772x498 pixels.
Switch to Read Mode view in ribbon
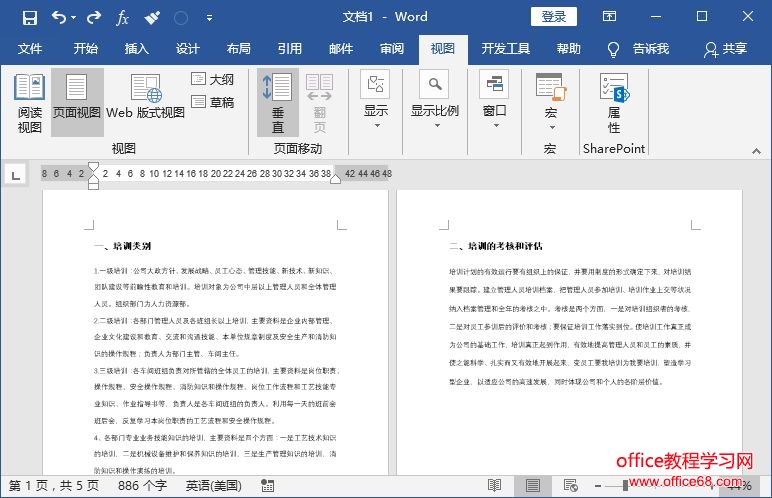[30, 103]
